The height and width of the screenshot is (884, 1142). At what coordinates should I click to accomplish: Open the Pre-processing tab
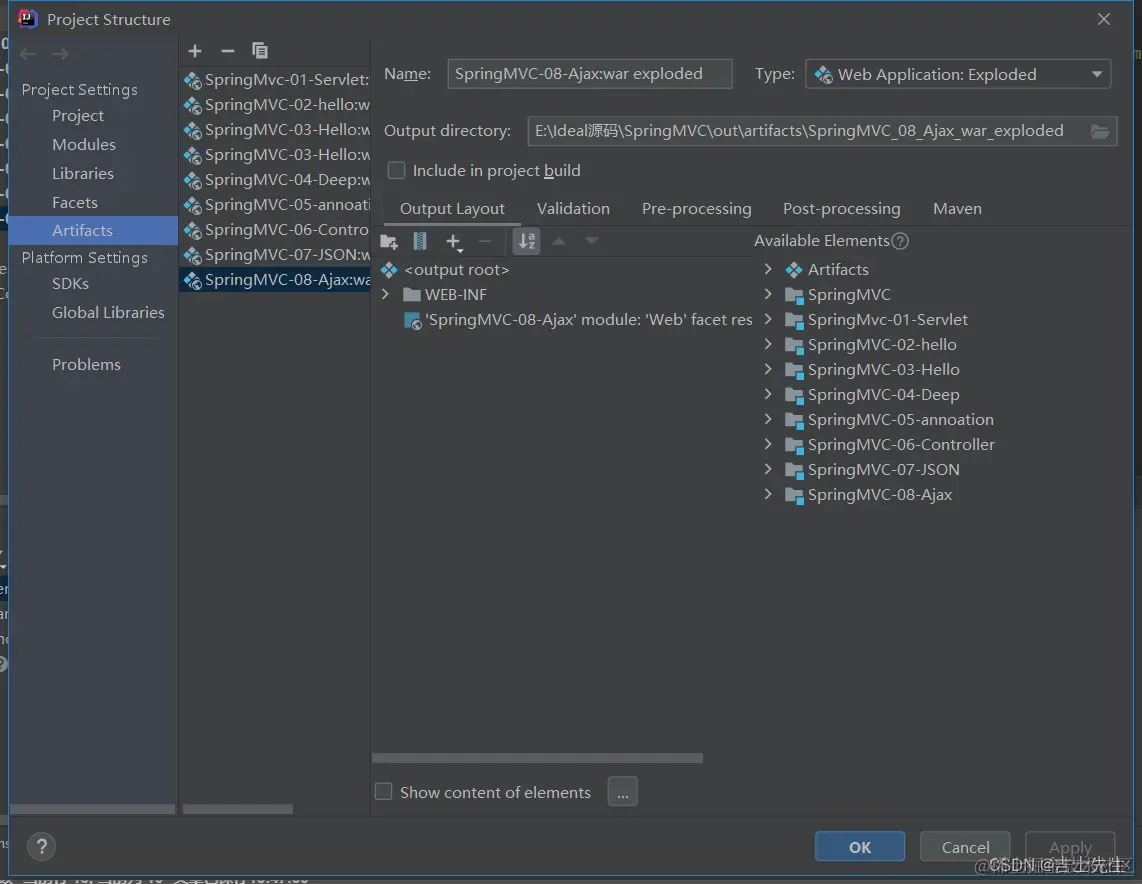(696, 209)
